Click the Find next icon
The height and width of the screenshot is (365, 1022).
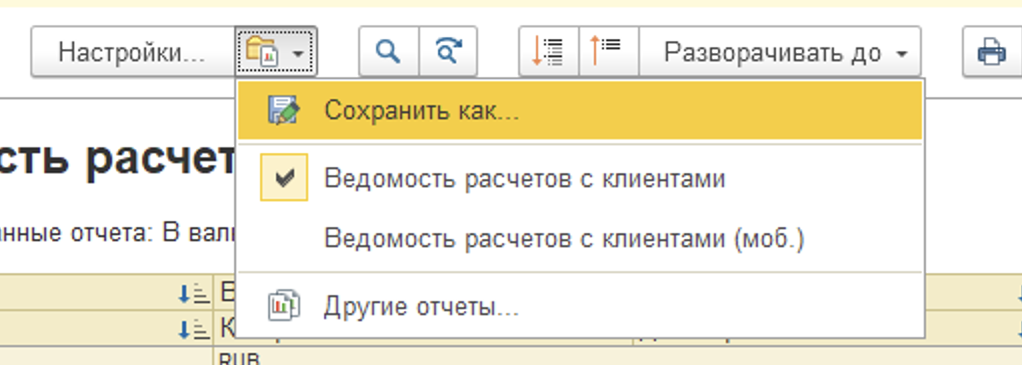(448, 51)
